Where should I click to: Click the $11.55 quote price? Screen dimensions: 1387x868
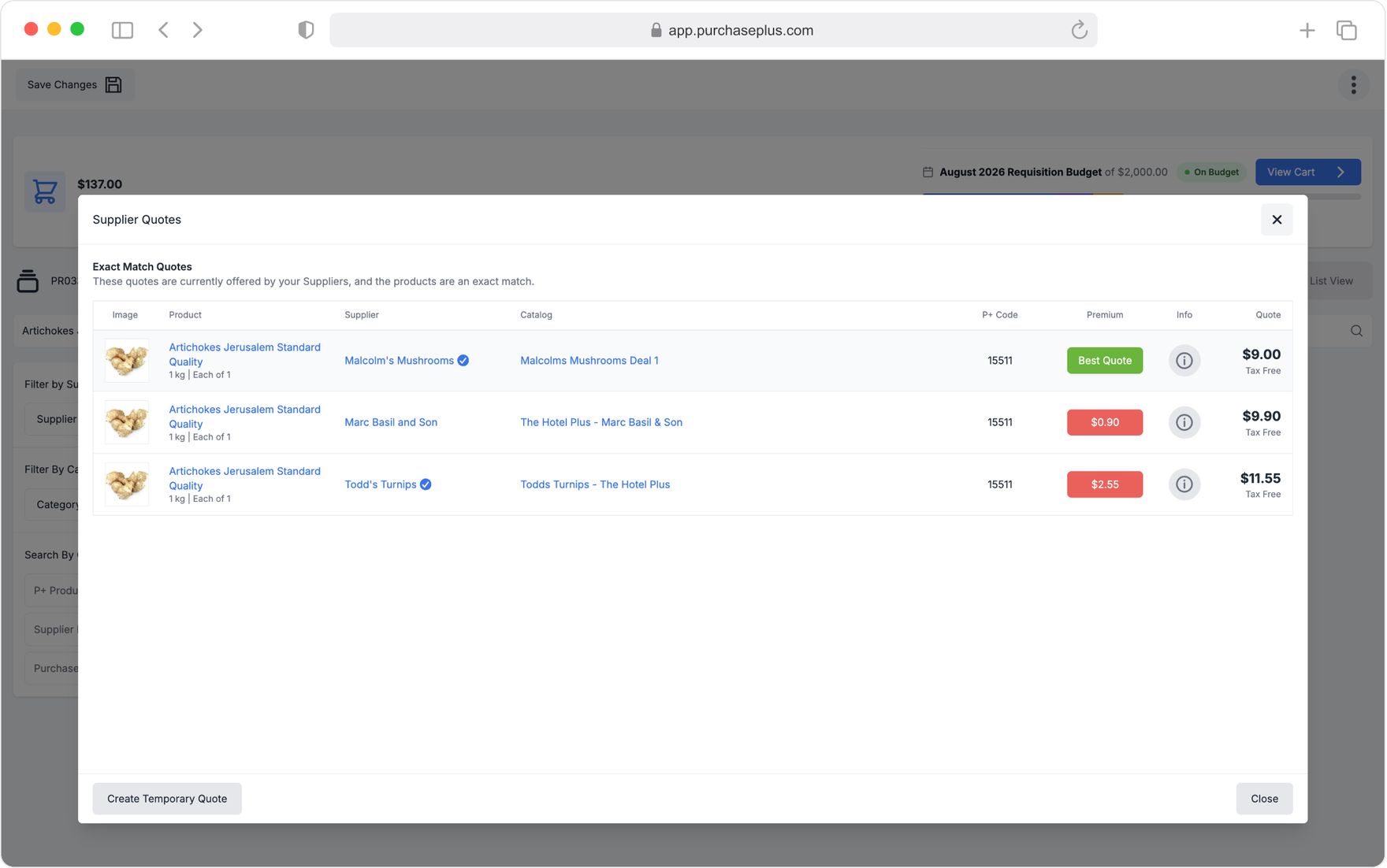1260,478
